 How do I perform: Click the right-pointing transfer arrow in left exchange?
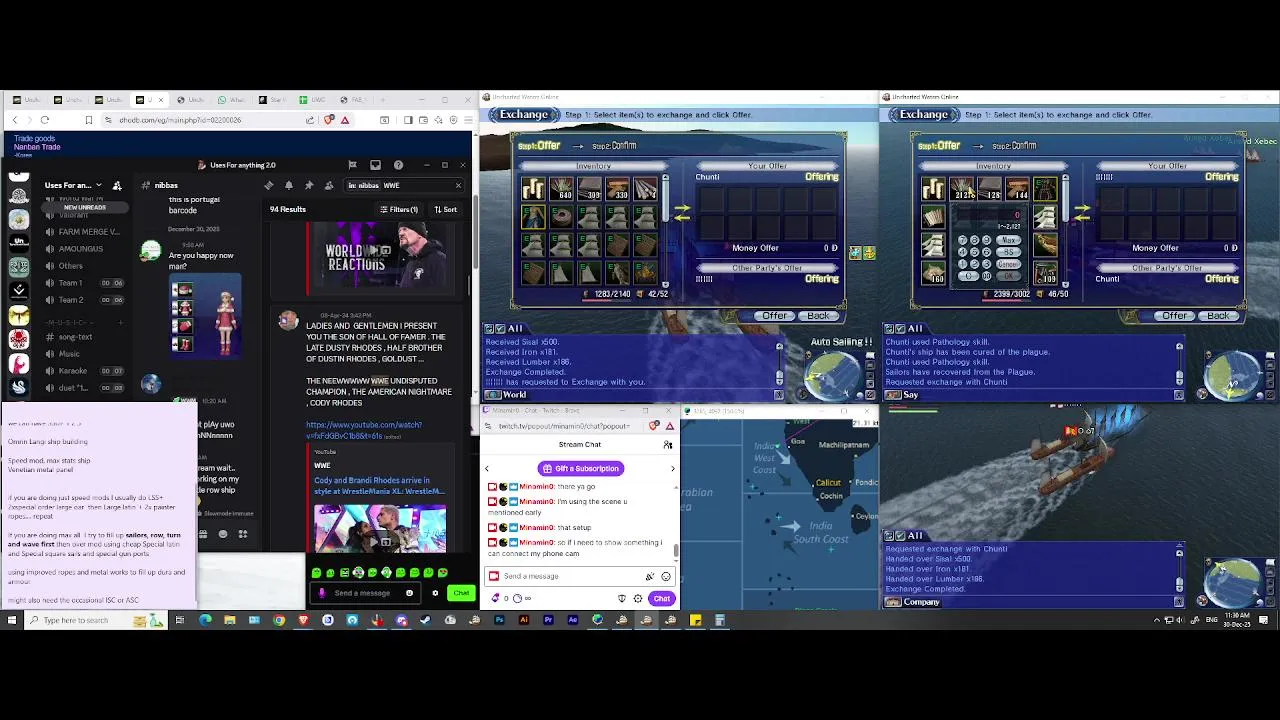click(682, 208)
